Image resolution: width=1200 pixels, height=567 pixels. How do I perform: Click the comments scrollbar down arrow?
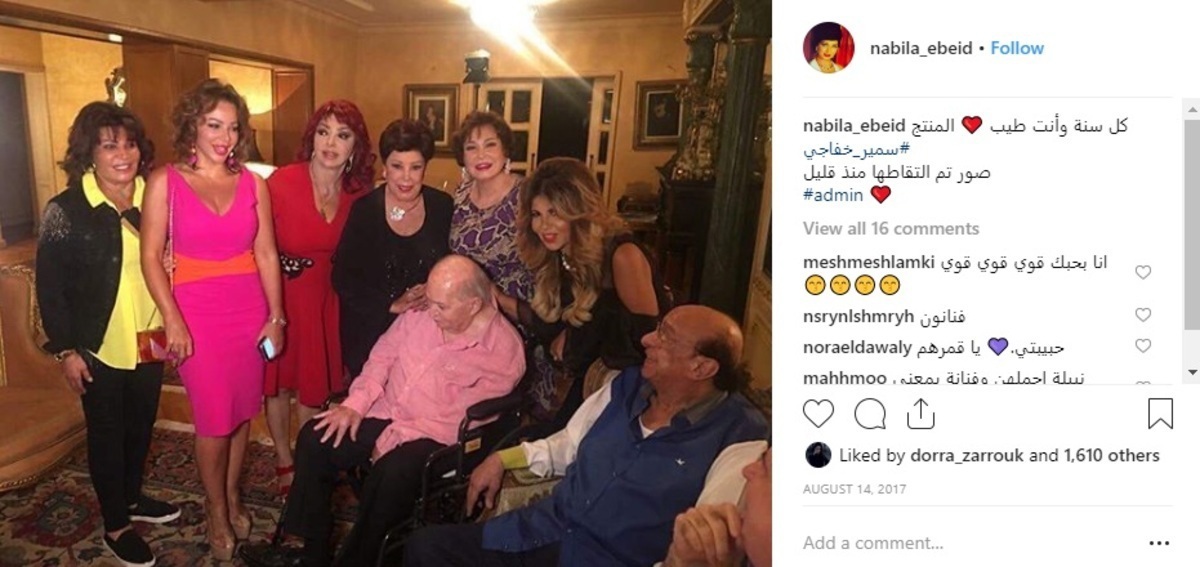(x=1191, y=372)
